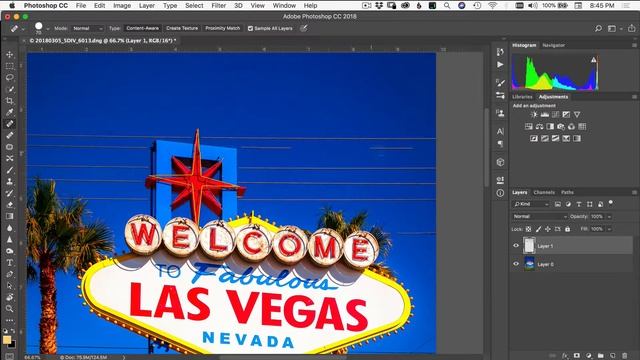Add a Brightness/Contrast adjustment
640x360 pixels.
tap(534, 115)
